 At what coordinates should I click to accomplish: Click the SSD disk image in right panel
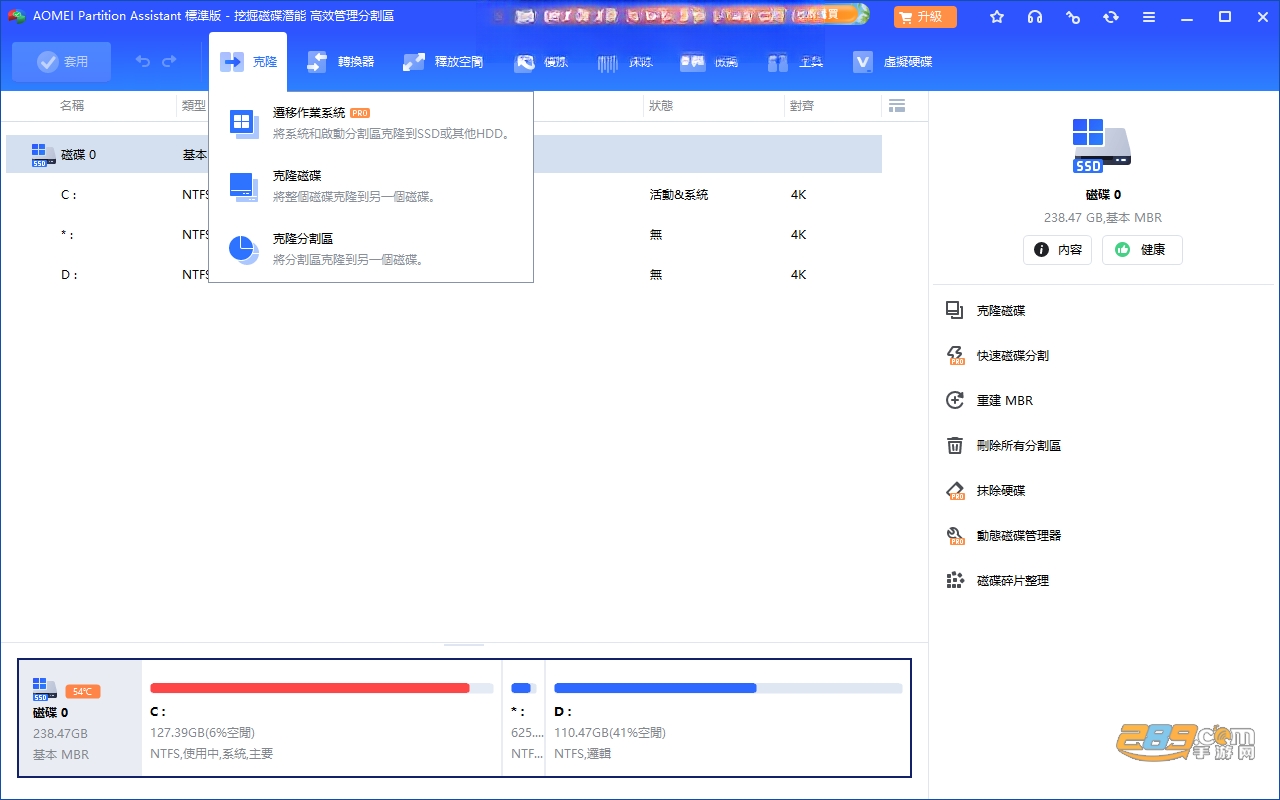(x=1102, y=146)
